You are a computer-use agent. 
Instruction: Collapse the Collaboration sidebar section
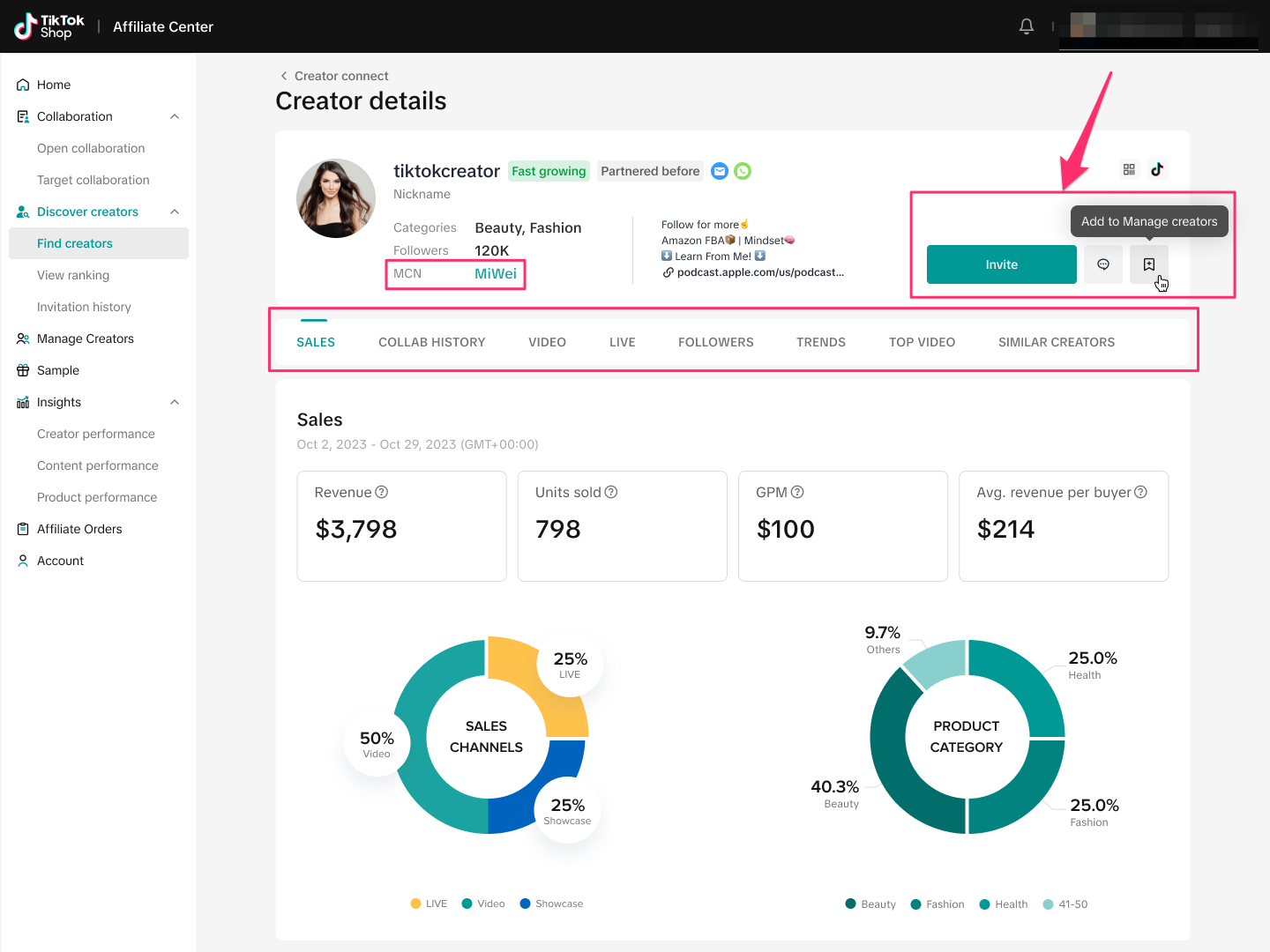click(x=175, y=116)
